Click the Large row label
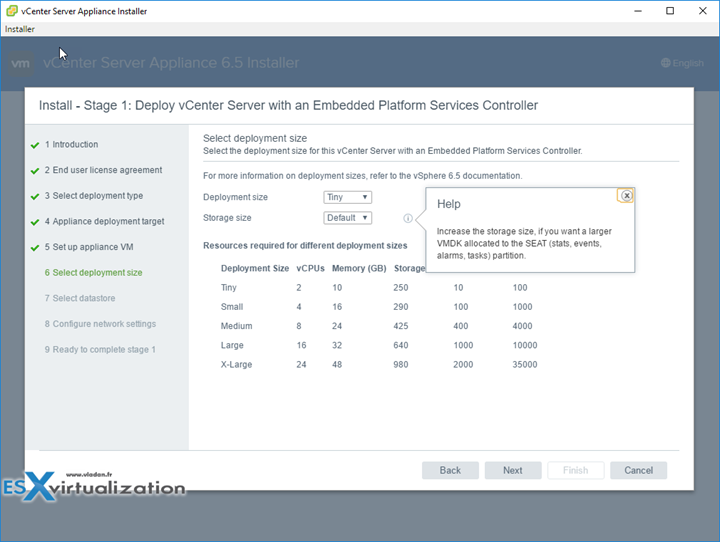Screen dimensions: 720x542 [x=232, y=345]
